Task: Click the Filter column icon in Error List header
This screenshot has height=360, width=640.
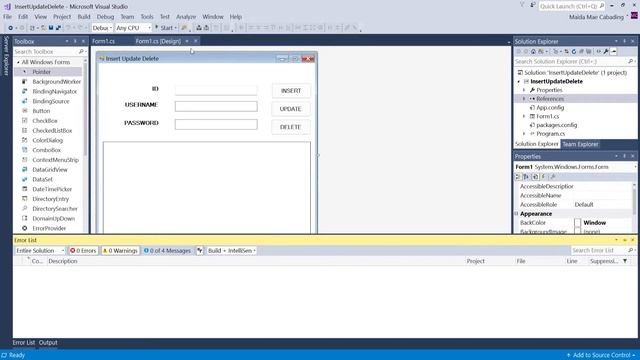Action: click(625, 261)
